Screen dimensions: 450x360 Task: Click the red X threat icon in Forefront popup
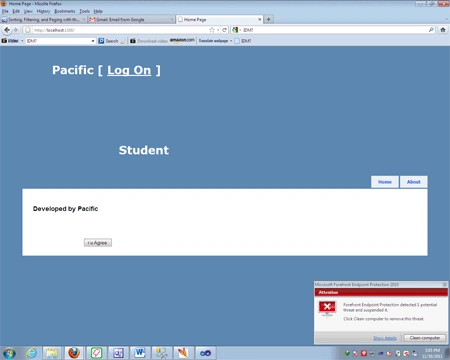coord(327,307)
